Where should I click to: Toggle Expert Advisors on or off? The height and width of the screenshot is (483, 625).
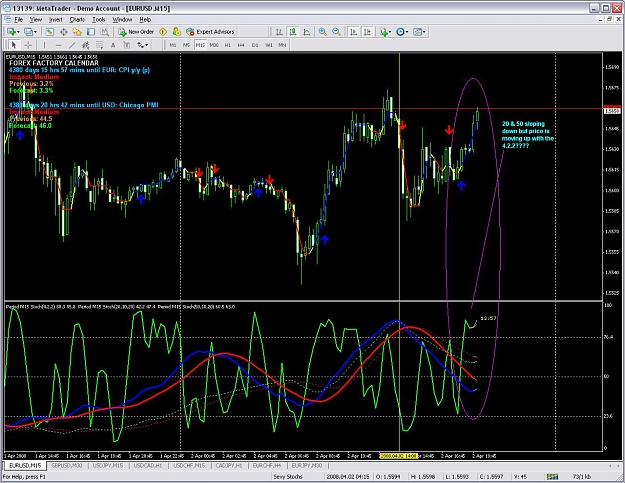coord(211,32)
